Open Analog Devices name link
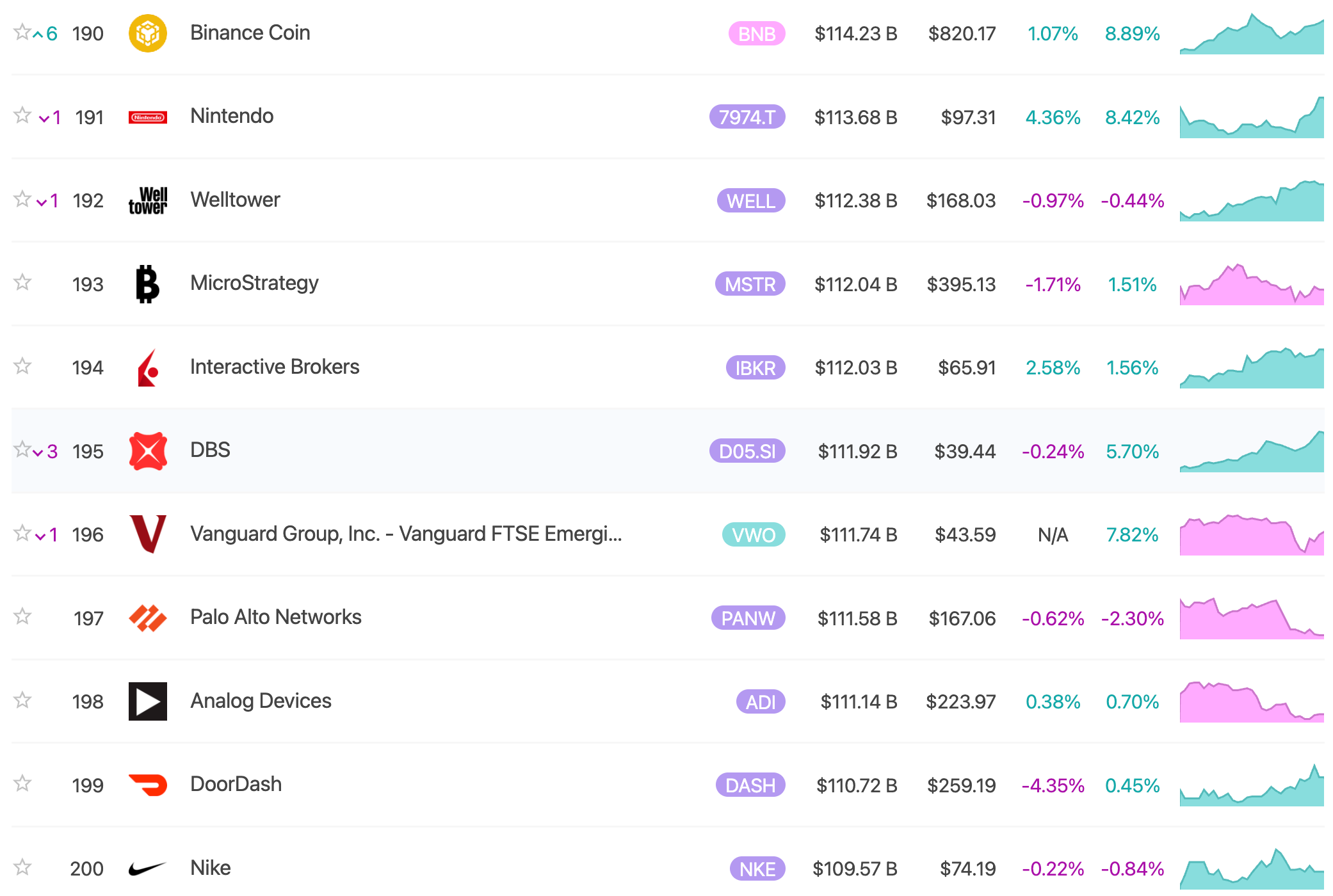Screen dimensions: 1333x896 (261, 701)
